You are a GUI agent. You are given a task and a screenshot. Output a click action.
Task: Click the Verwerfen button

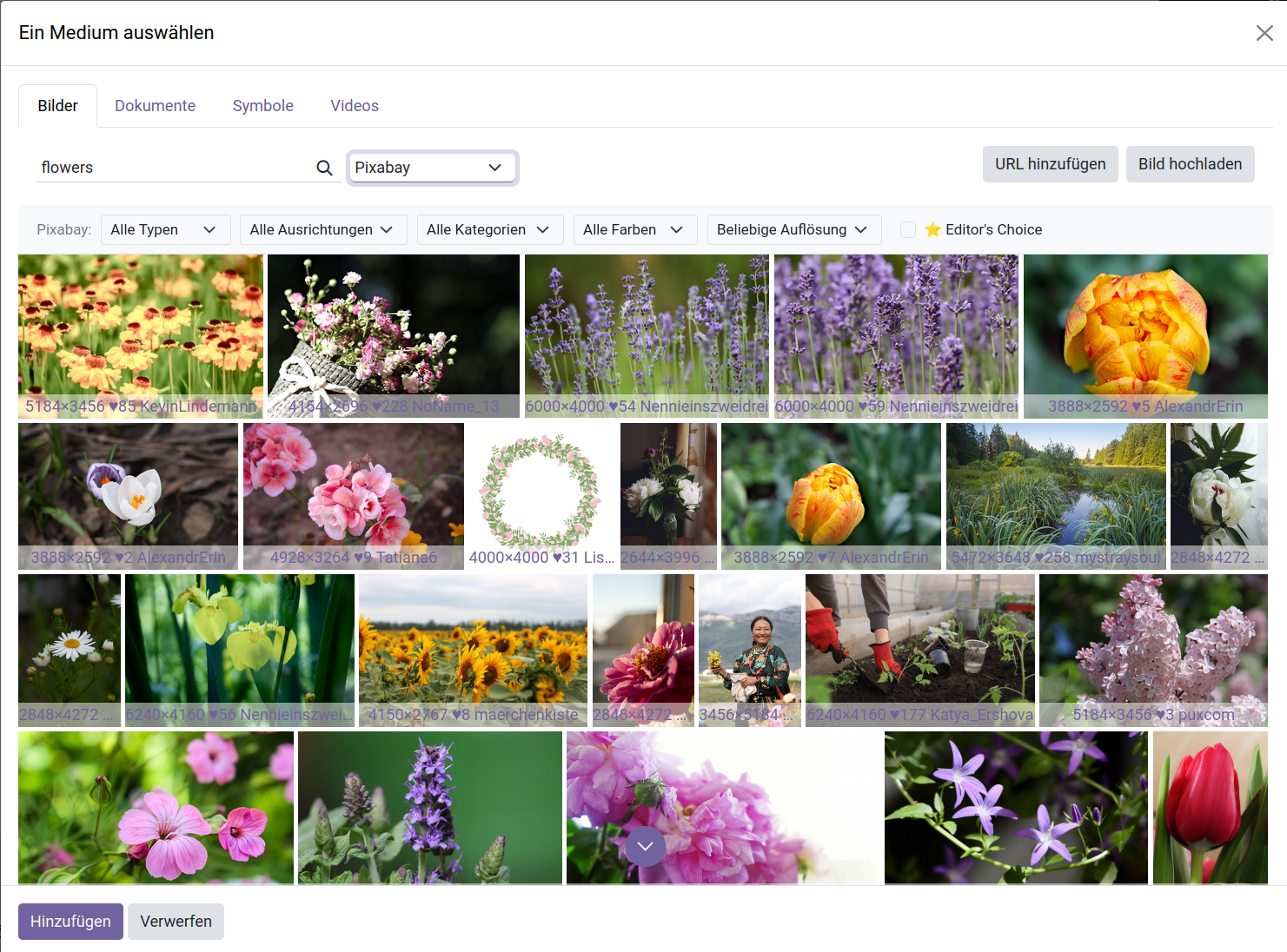coord(176,922)
